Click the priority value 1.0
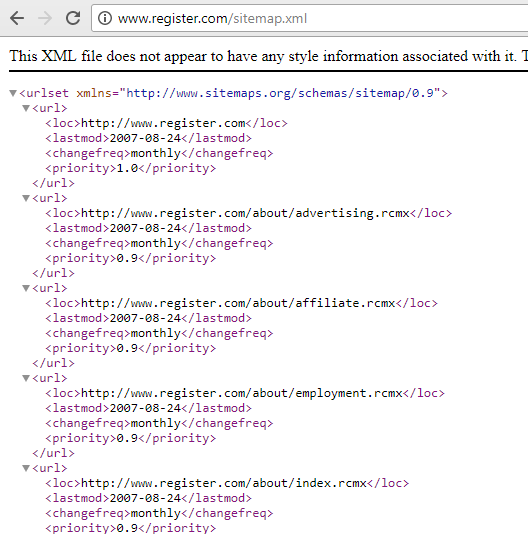 (x=127, y=168)
